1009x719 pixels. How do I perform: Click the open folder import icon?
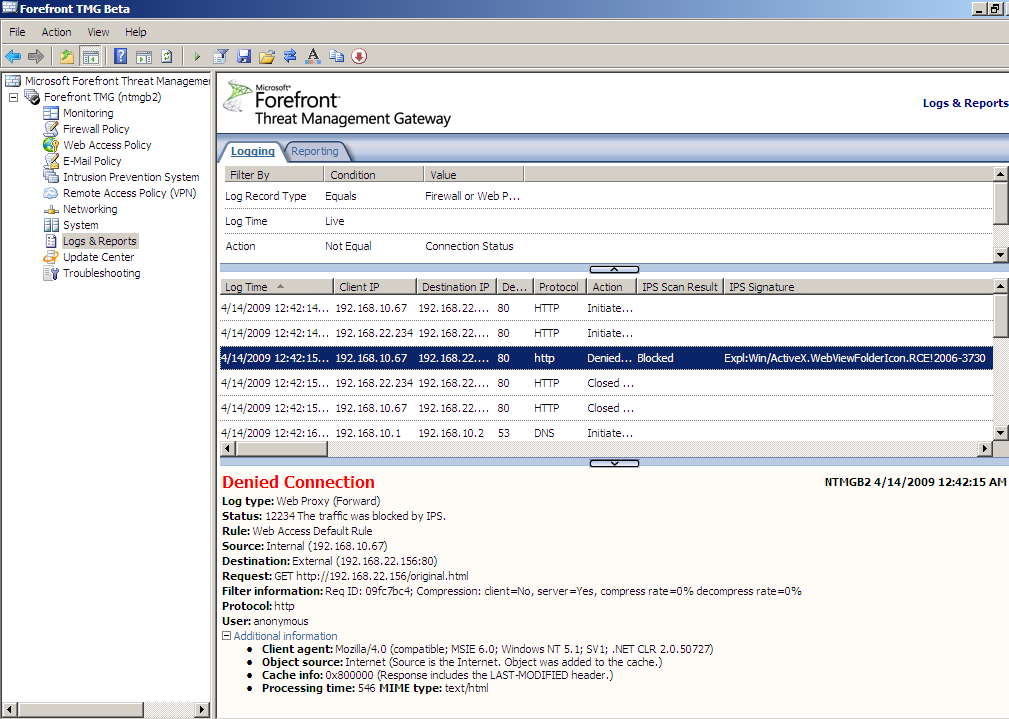267,57
